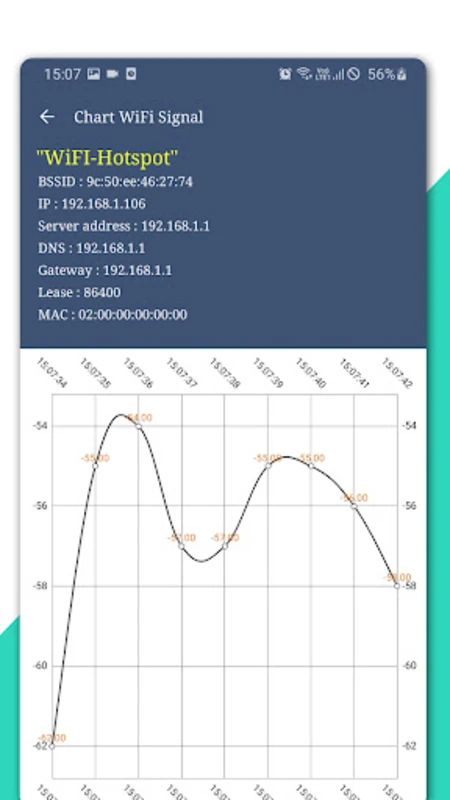
Task: Select the BSSID 9c:50:ee:46:27:74 line
Action: [x=115, y=182]
